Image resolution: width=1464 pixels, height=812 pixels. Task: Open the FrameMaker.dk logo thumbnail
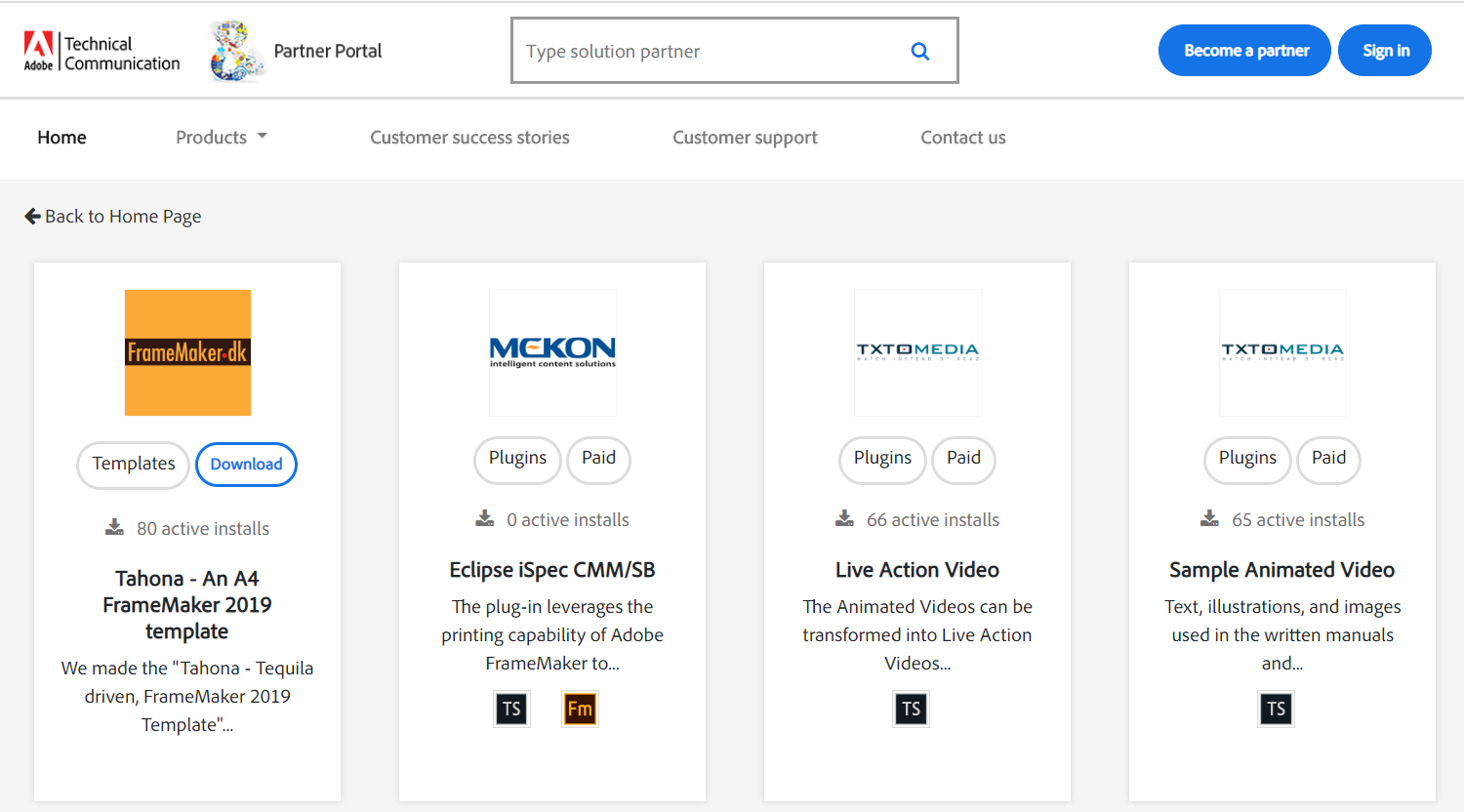pos(187,352)
